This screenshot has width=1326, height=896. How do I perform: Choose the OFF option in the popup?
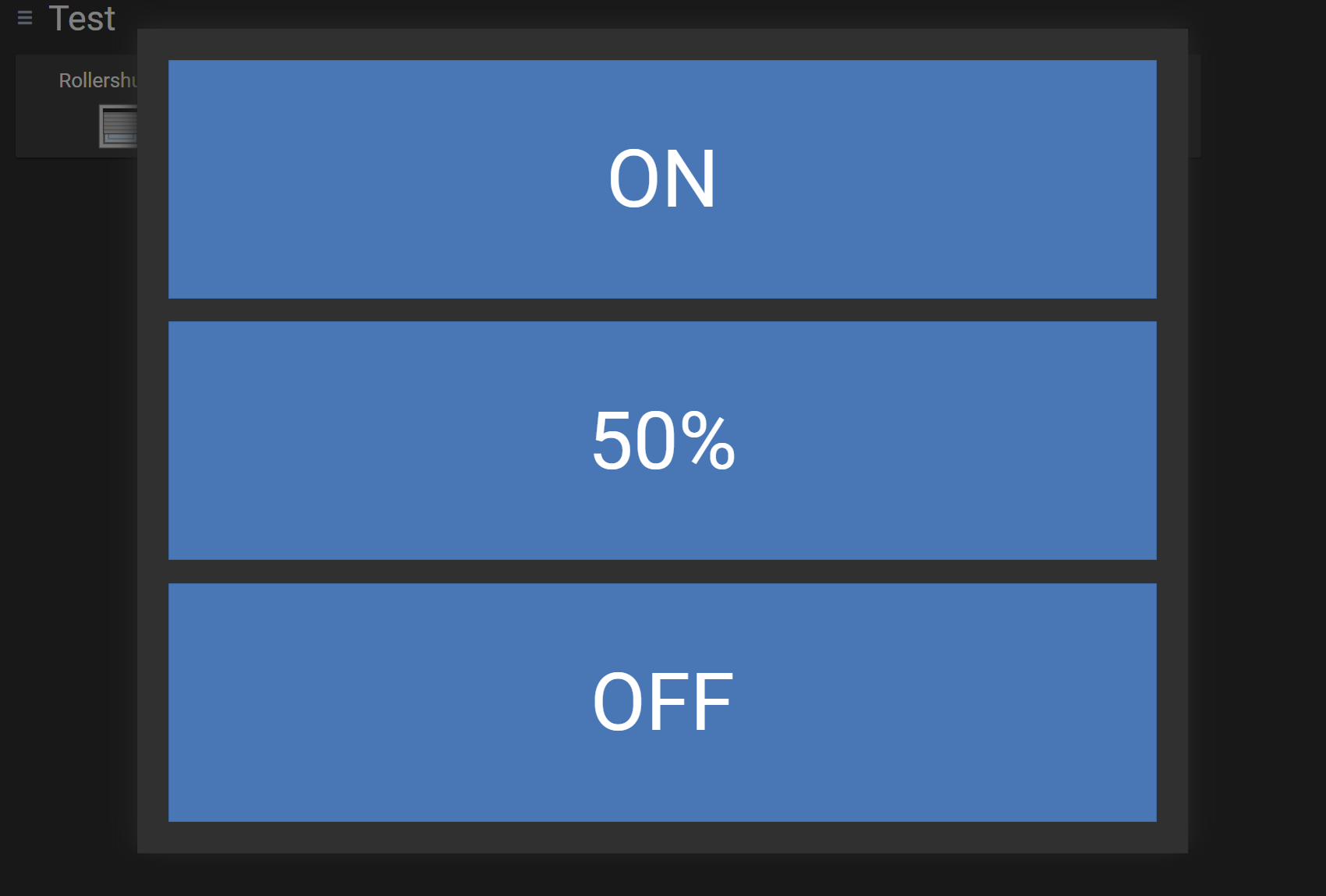662,703
